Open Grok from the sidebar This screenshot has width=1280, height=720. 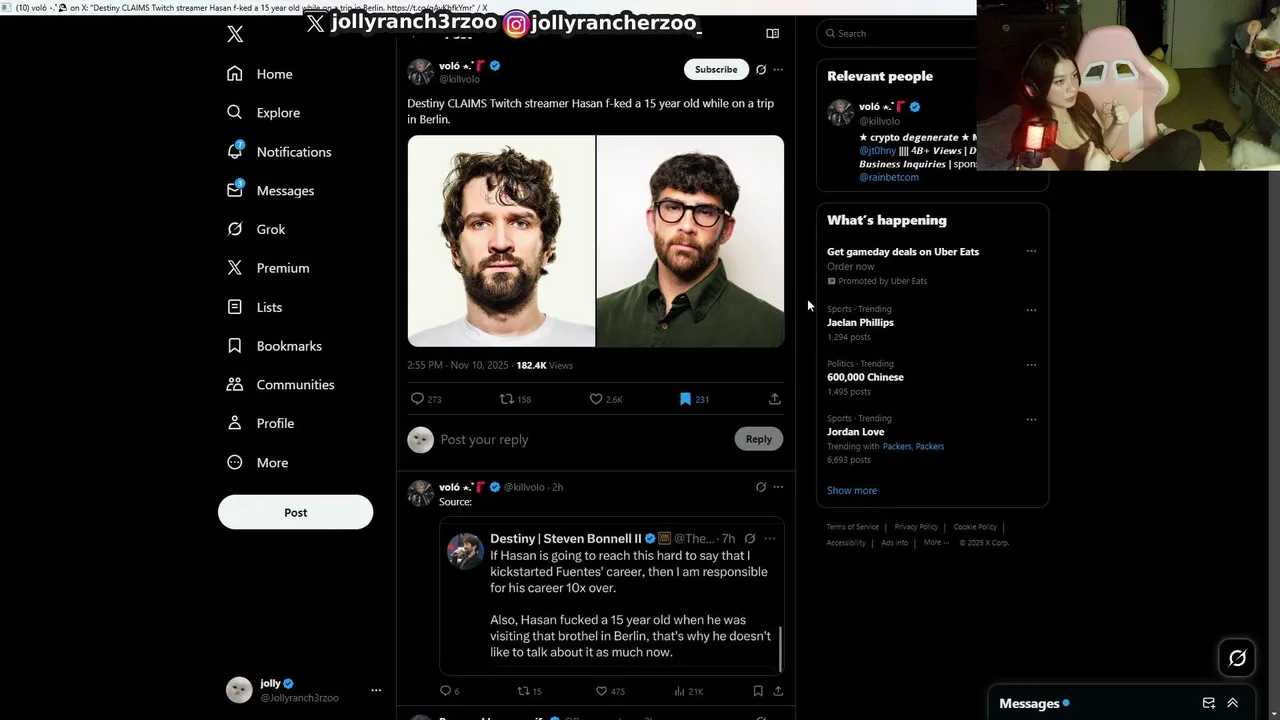pyautogui.click(x=256, y=229)
